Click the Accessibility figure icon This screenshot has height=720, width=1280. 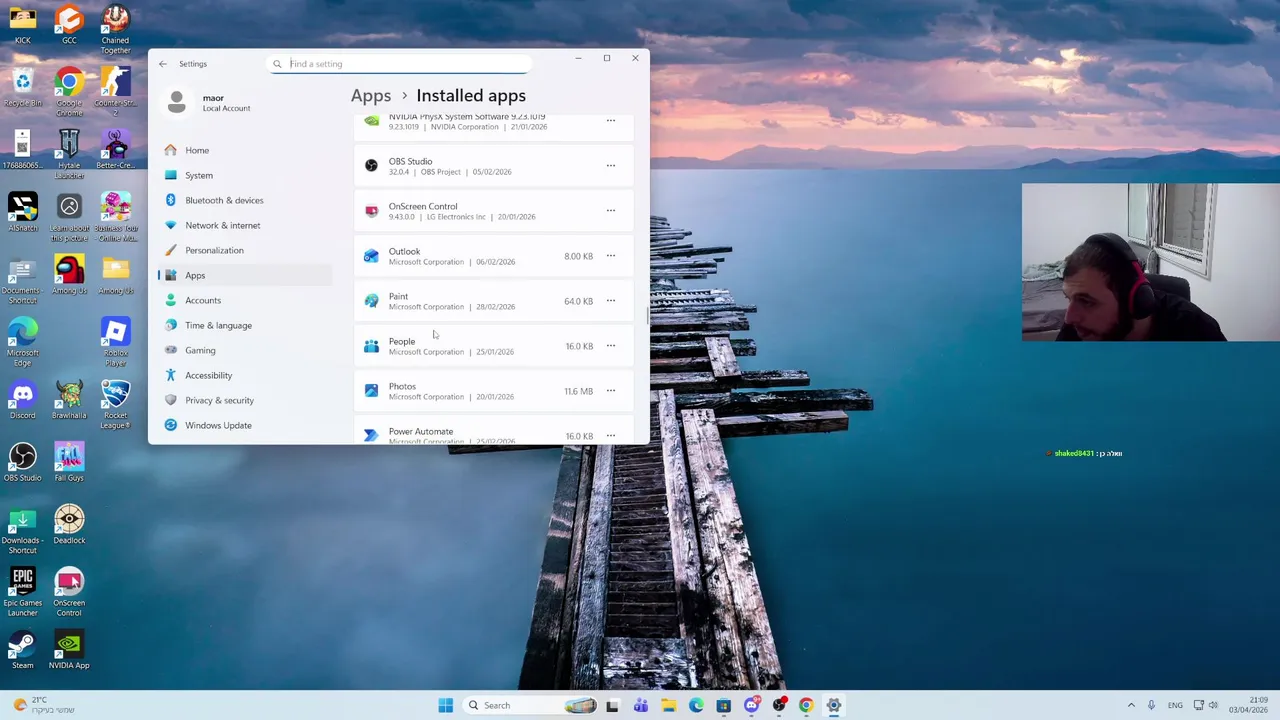170,375
